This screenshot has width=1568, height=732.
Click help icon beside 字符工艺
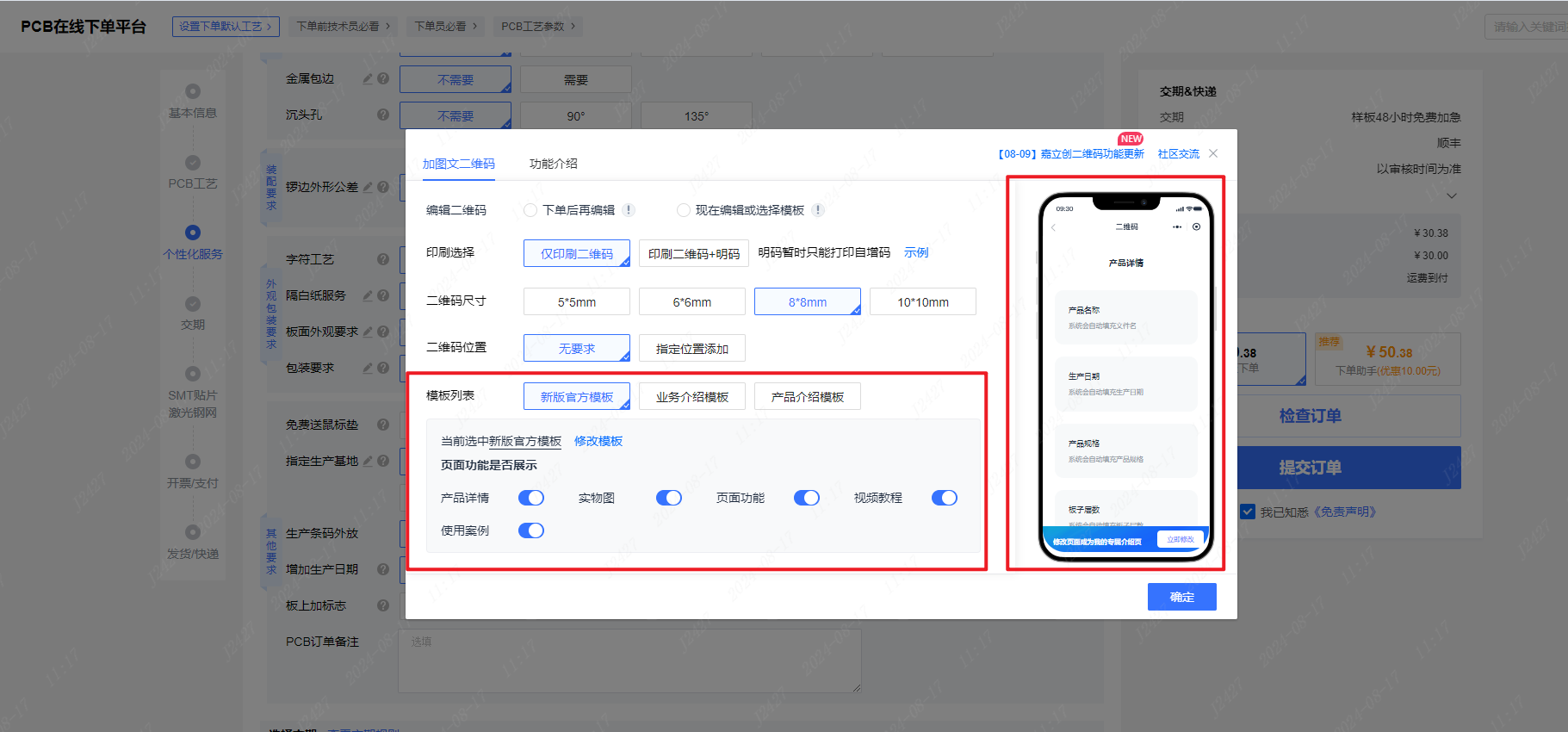pyautogui.click(x=383, y=259)
